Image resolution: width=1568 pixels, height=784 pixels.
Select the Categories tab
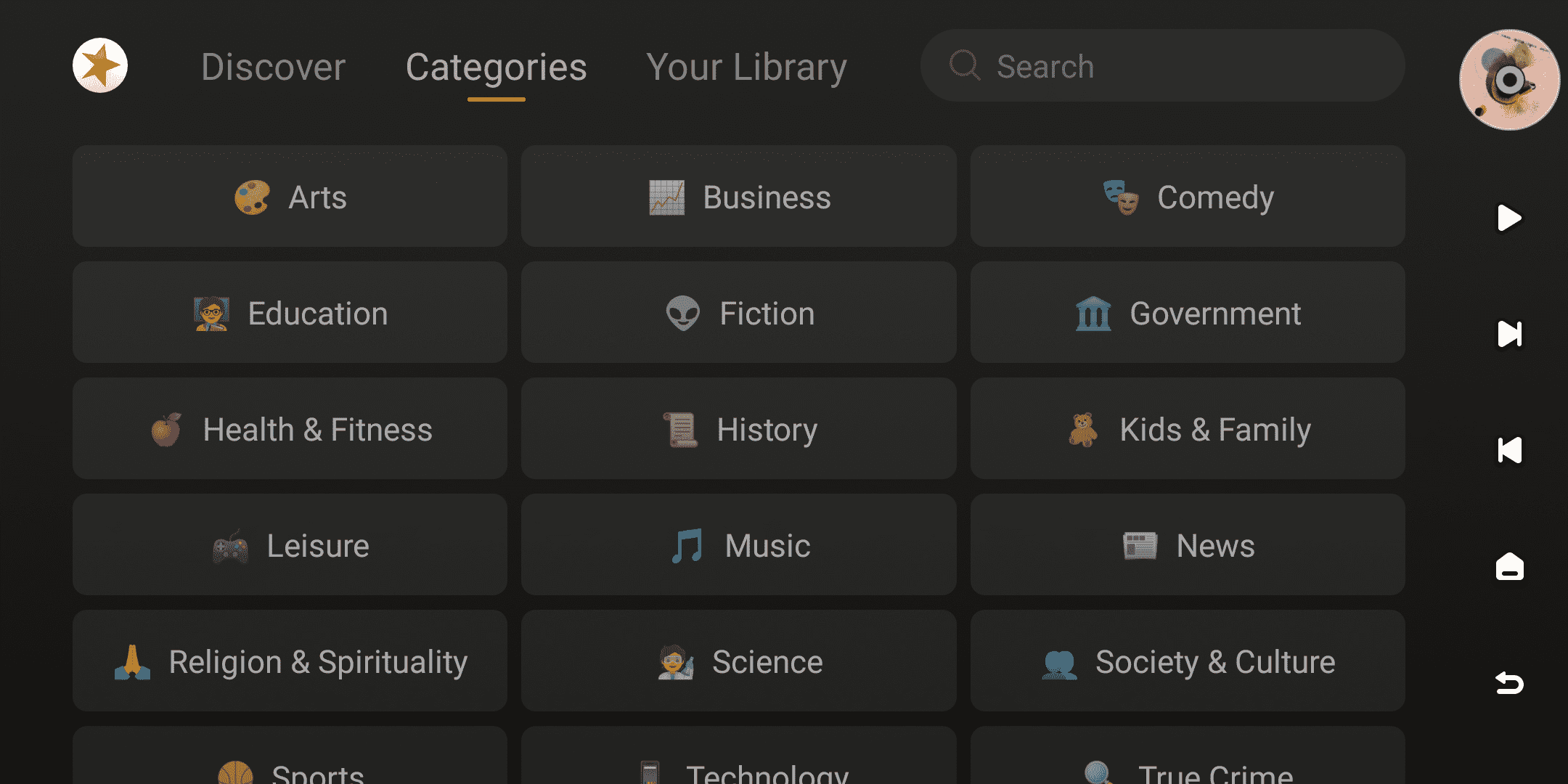pyautogui.click(x=496, y=67)
